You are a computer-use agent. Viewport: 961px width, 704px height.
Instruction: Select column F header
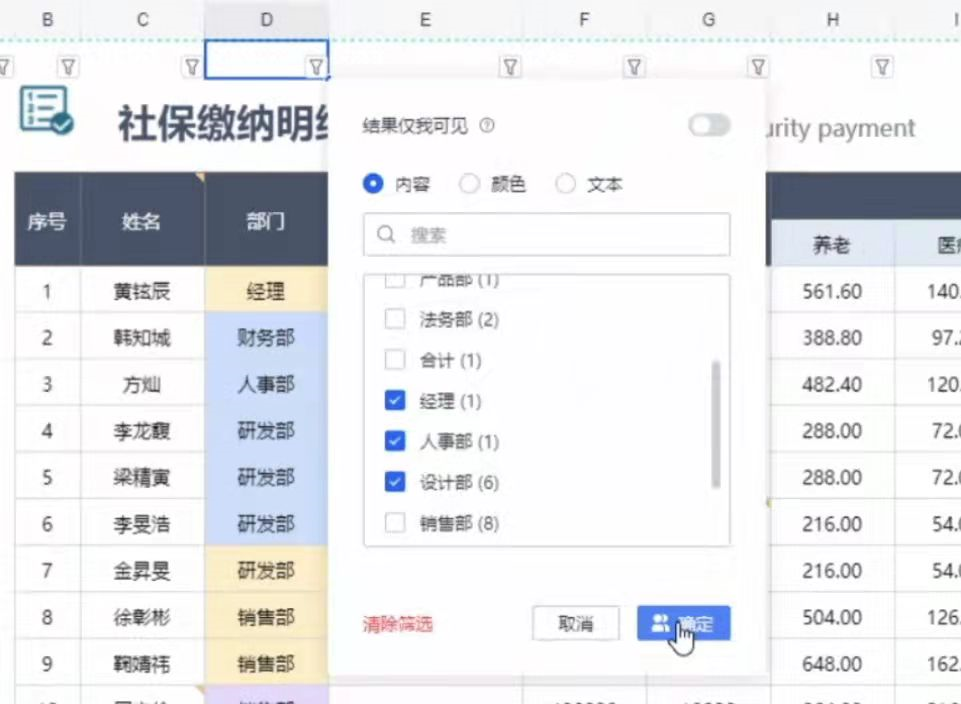pyautogui.click(x=584, y=20)
